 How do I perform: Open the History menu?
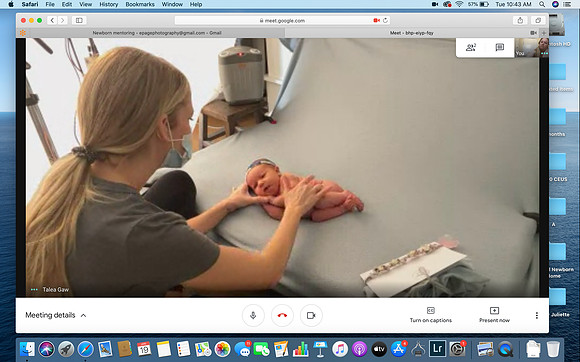[108, 4]
